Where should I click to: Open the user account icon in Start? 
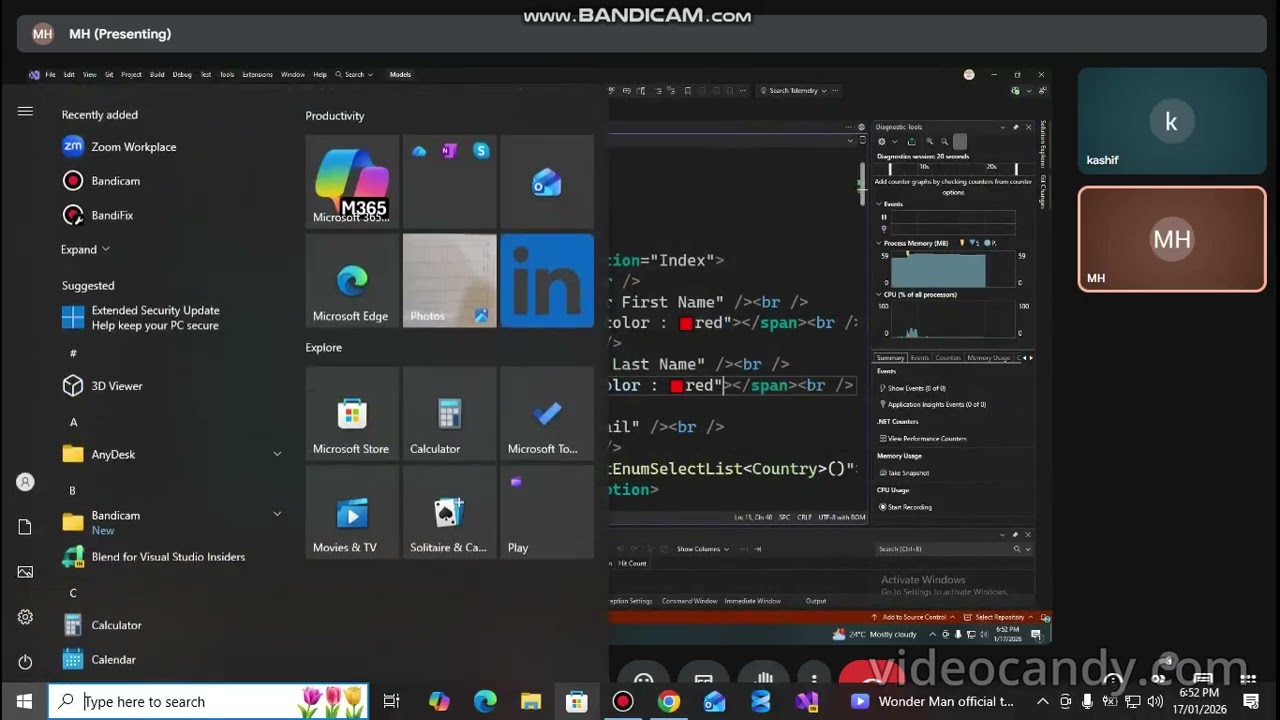coord(25,482)
